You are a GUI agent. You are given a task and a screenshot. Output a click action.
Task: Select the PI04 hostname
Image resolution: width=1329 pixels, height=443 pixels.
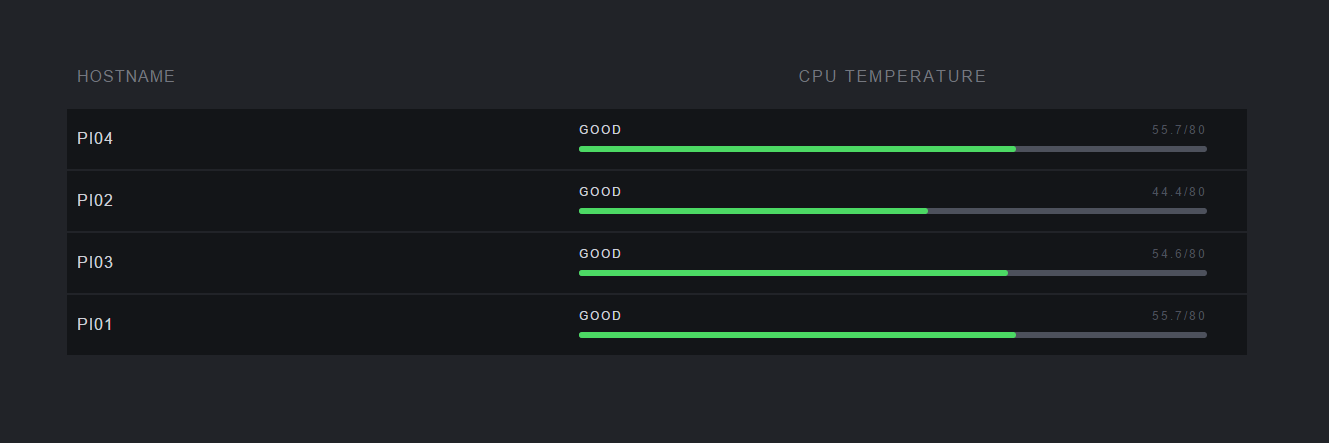pyautogui.click(x=95, y=139)
